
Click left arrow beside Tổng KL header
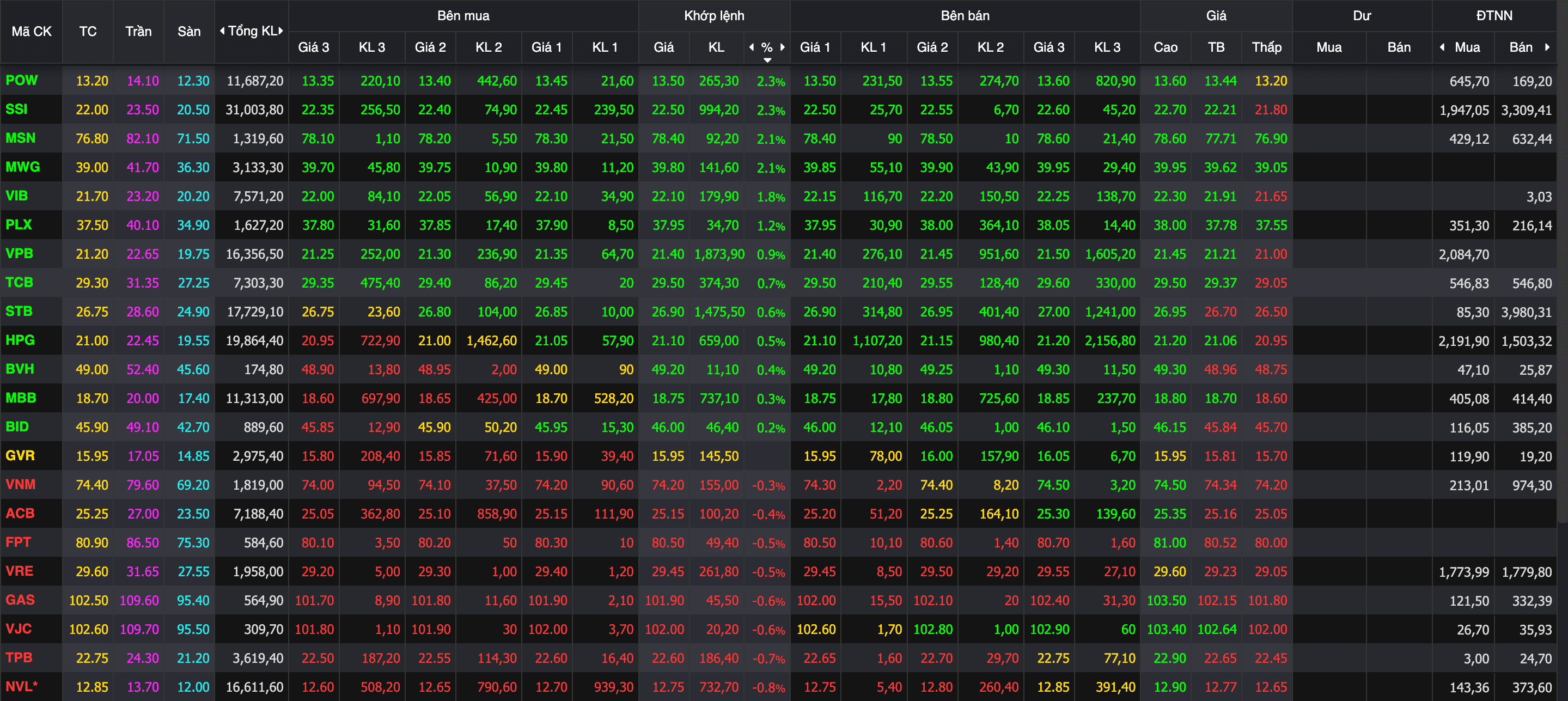[222, 31]
